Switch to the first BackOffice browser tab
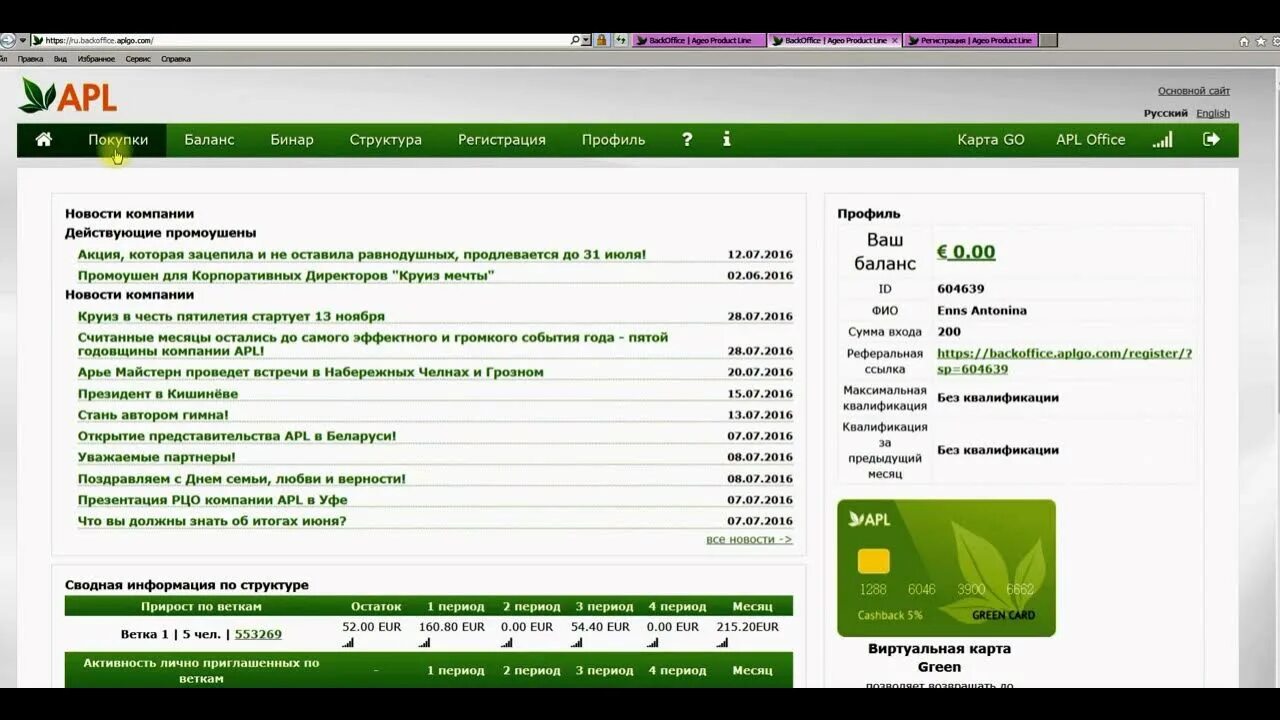This screenshot has height=720, width=1280. (x=699, y=40)
